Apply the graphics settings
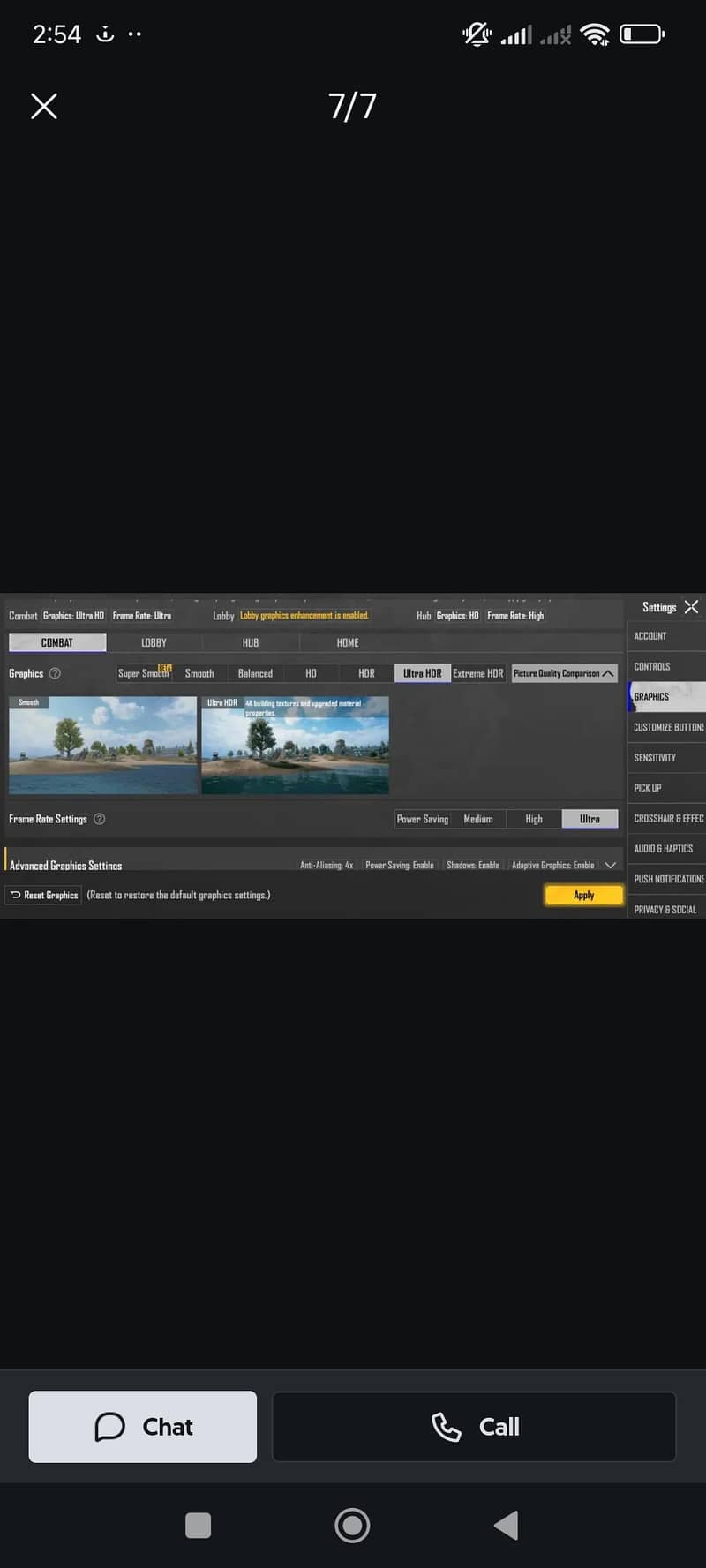The height and width of the screenshot is (1568, 706). (584, 895)
